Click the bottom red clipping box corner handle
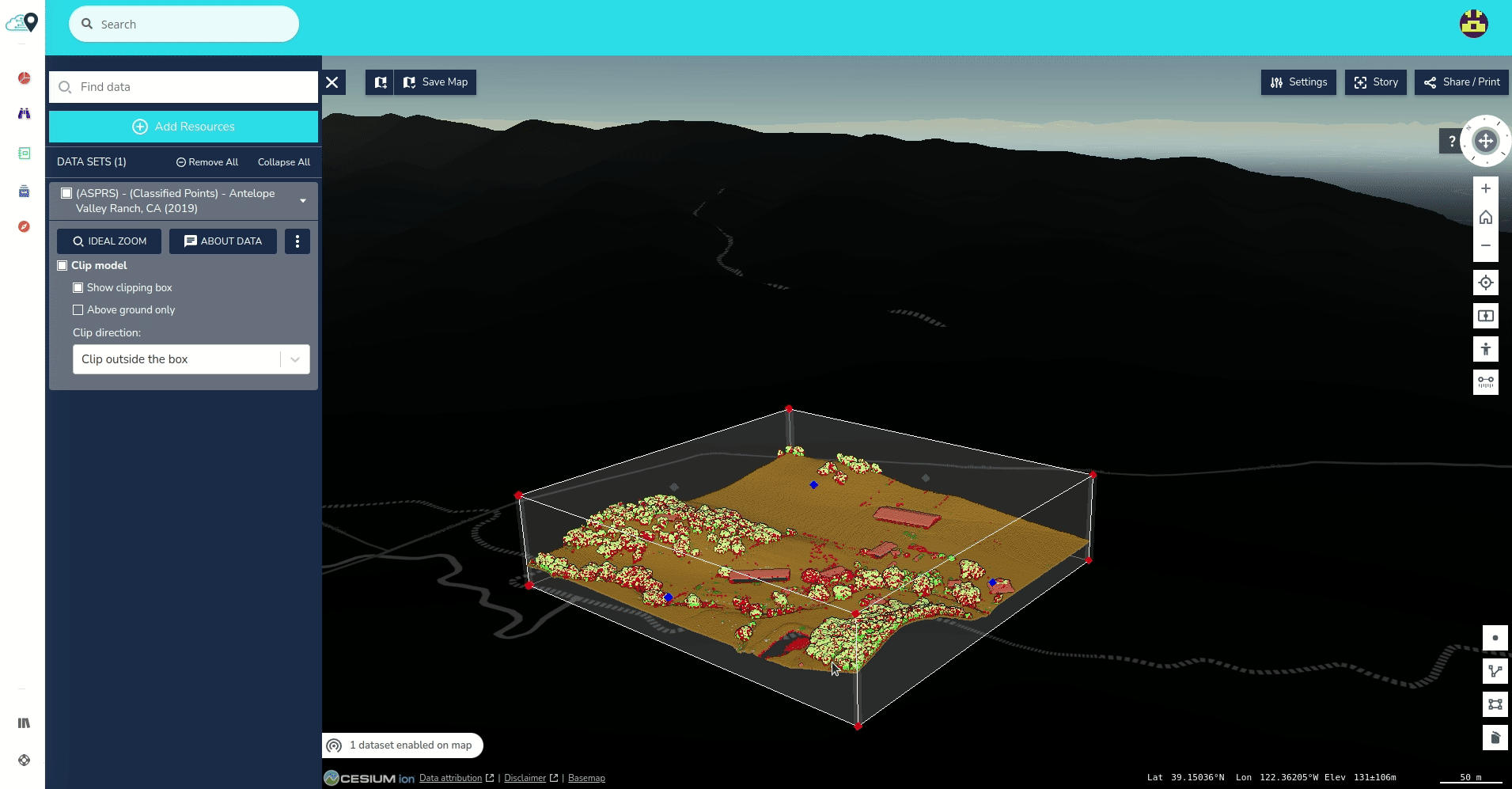 pos(858,726)
